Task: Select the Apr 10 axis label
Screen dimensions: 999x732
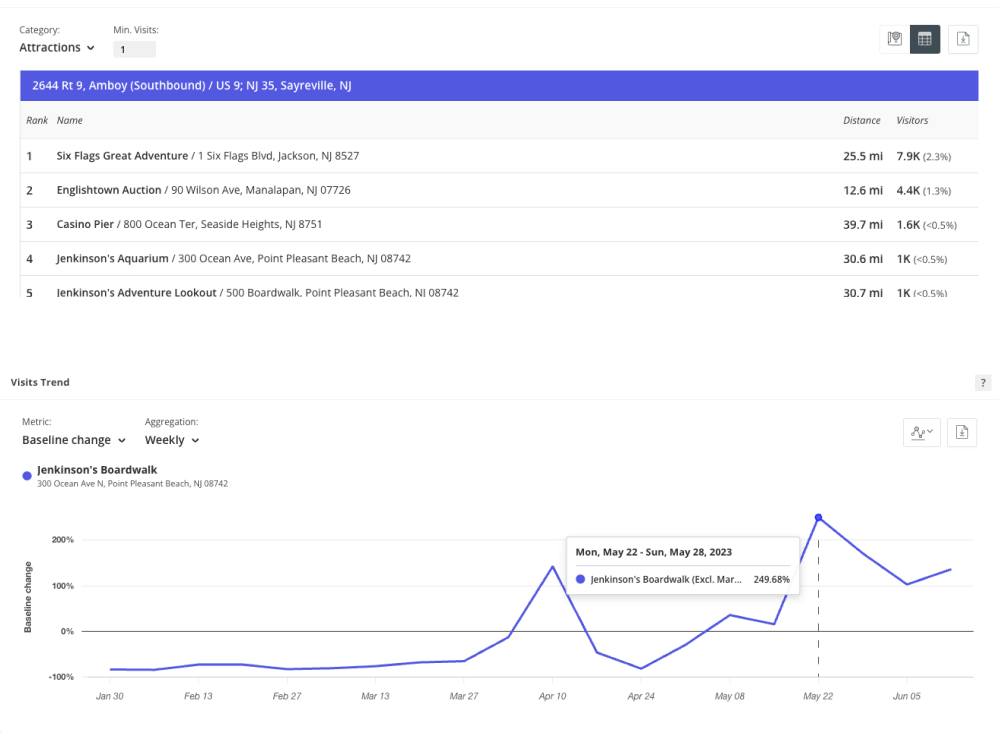Action: pyautogui.click(x=552, y=696)
